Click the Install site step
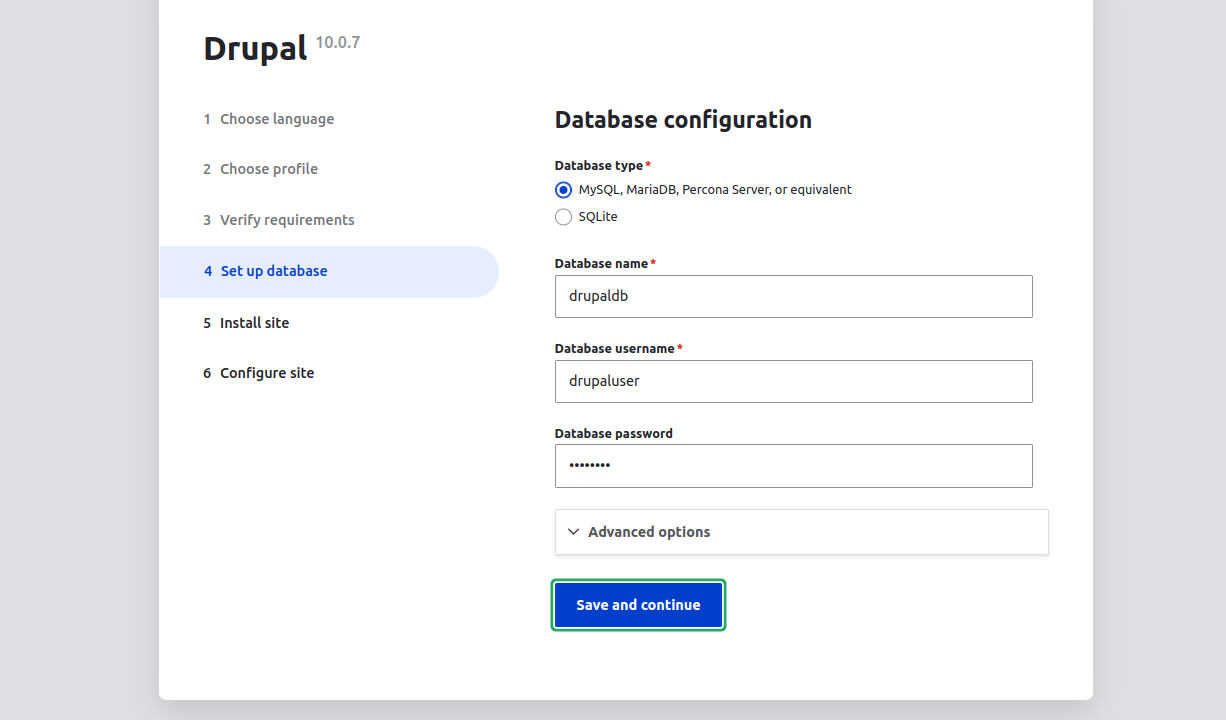 click(254, 323)
